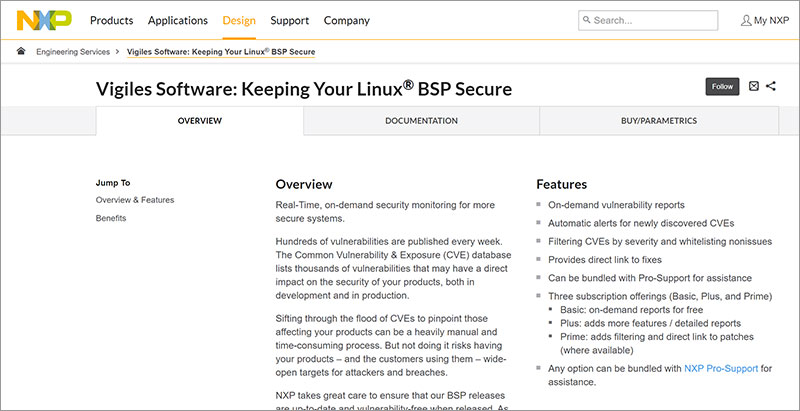Open the Products menu
The width and height of the screenshot is (800, 411).
112,20
